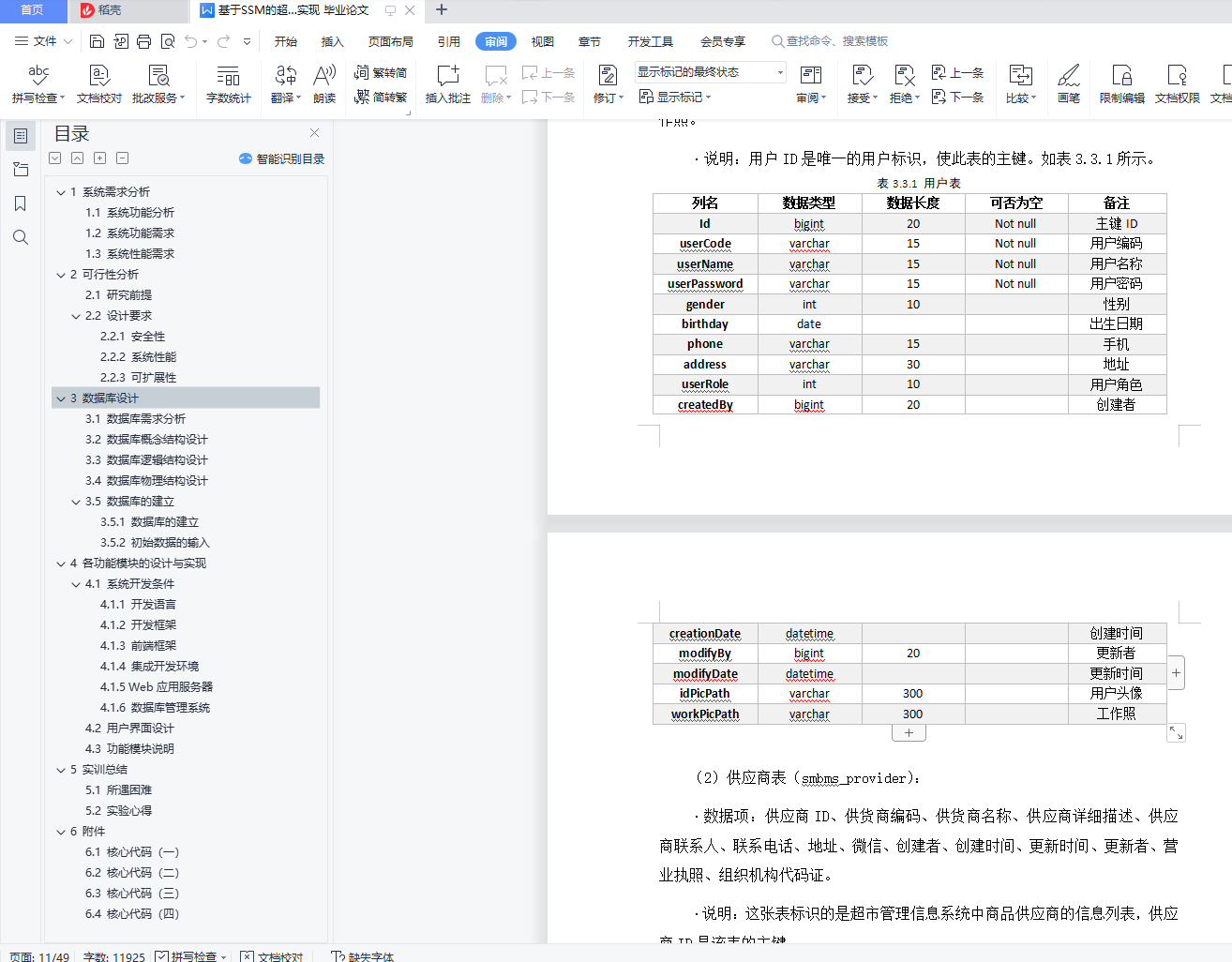
Task: Open 文档权限 document permissions
Action: tap(1178, 84)
